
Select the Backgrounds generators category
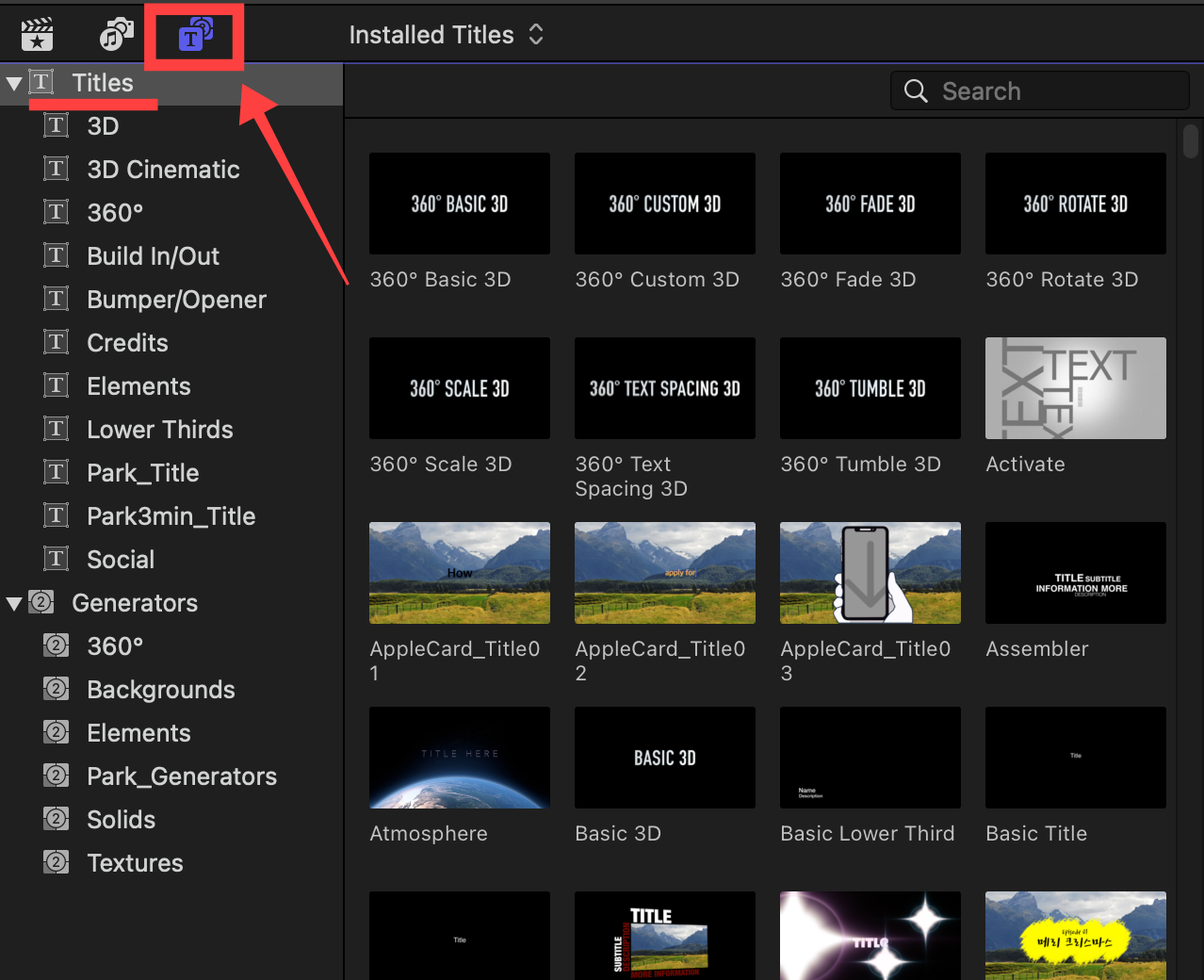pos(160,690)
